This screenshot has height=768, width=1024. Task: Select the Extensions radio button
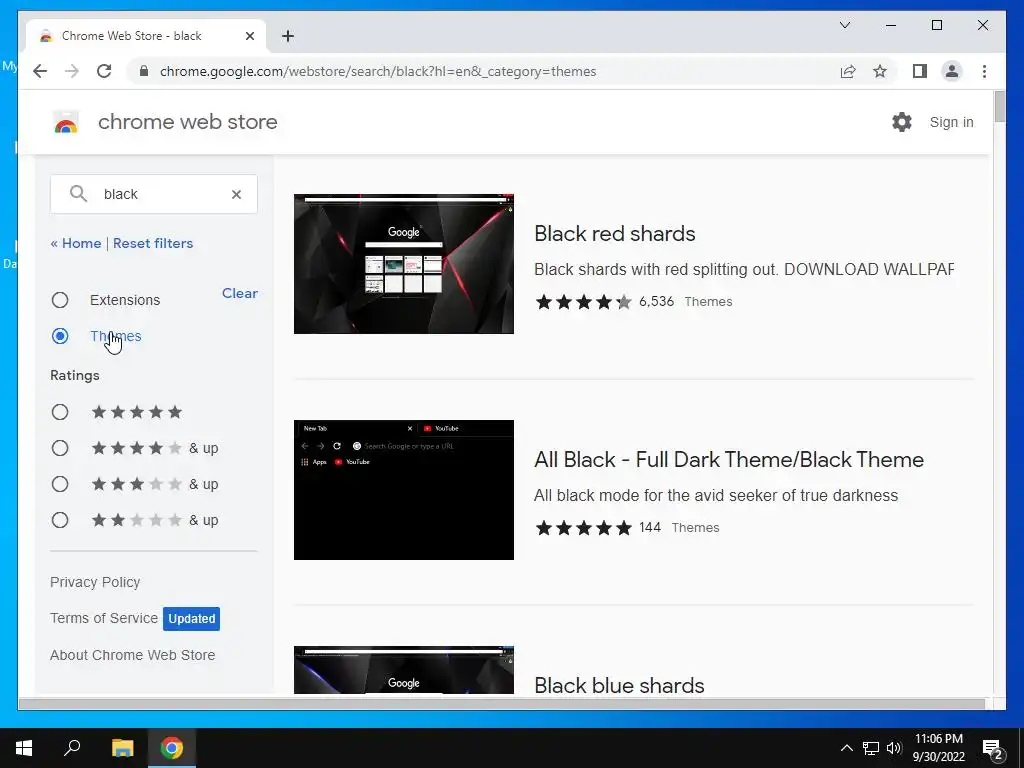click(x=60, y=300)
